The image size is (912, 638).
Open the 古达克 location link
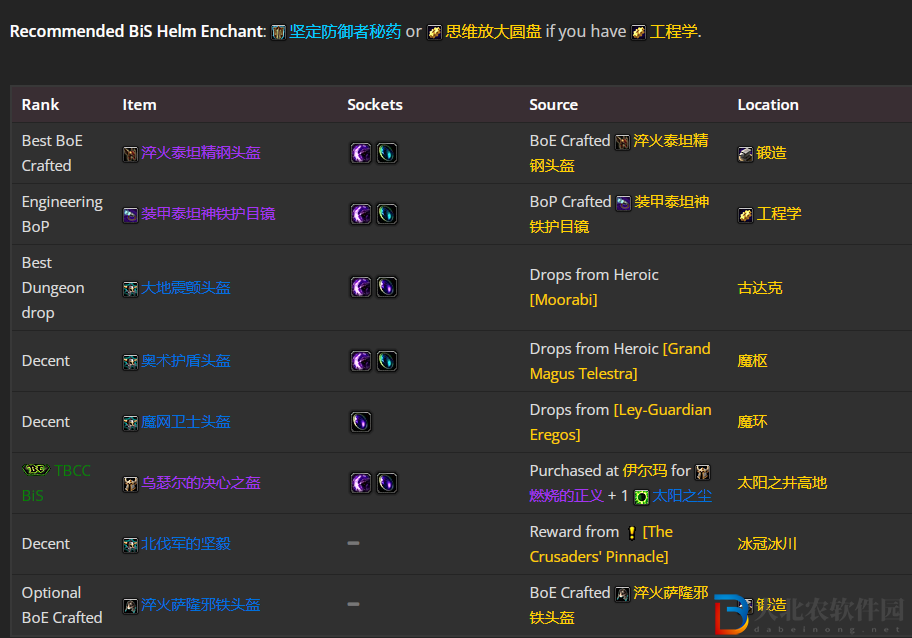760,288
